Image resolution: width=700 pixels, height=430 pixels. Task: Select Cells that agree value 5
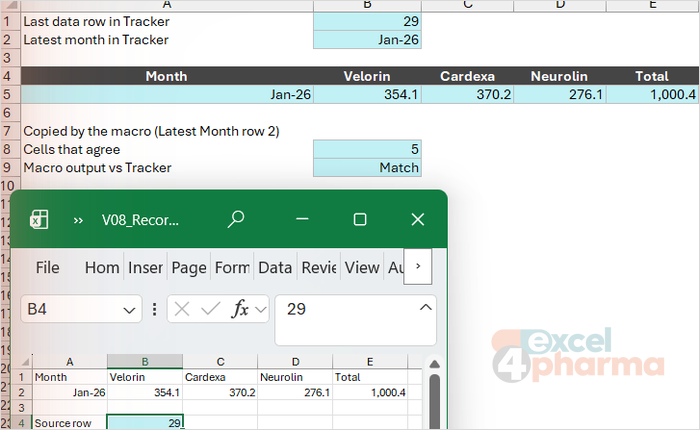[x=367, y=149]
